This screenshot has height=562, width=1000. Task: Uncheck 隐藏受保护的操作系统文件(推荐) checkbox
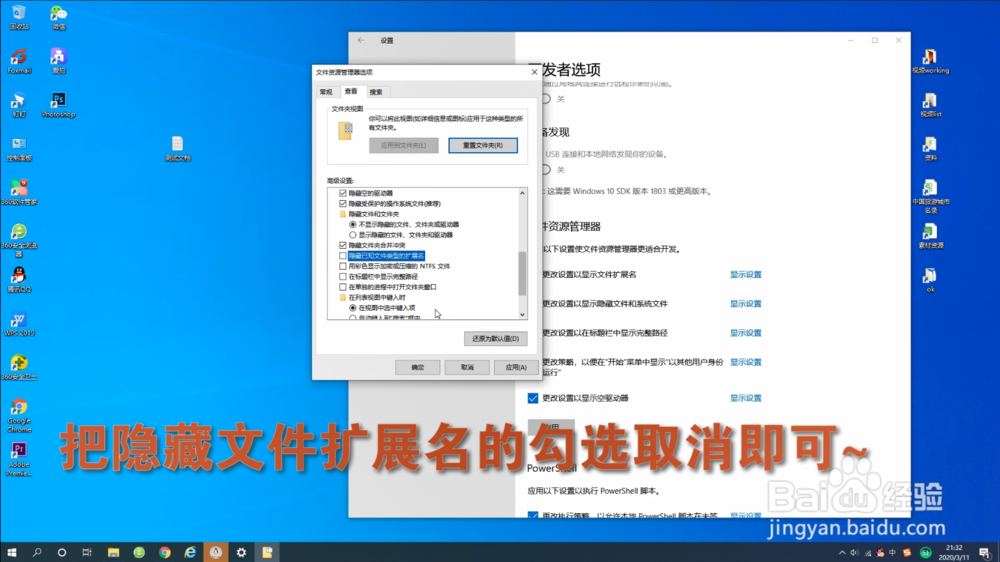click(342, 203)
